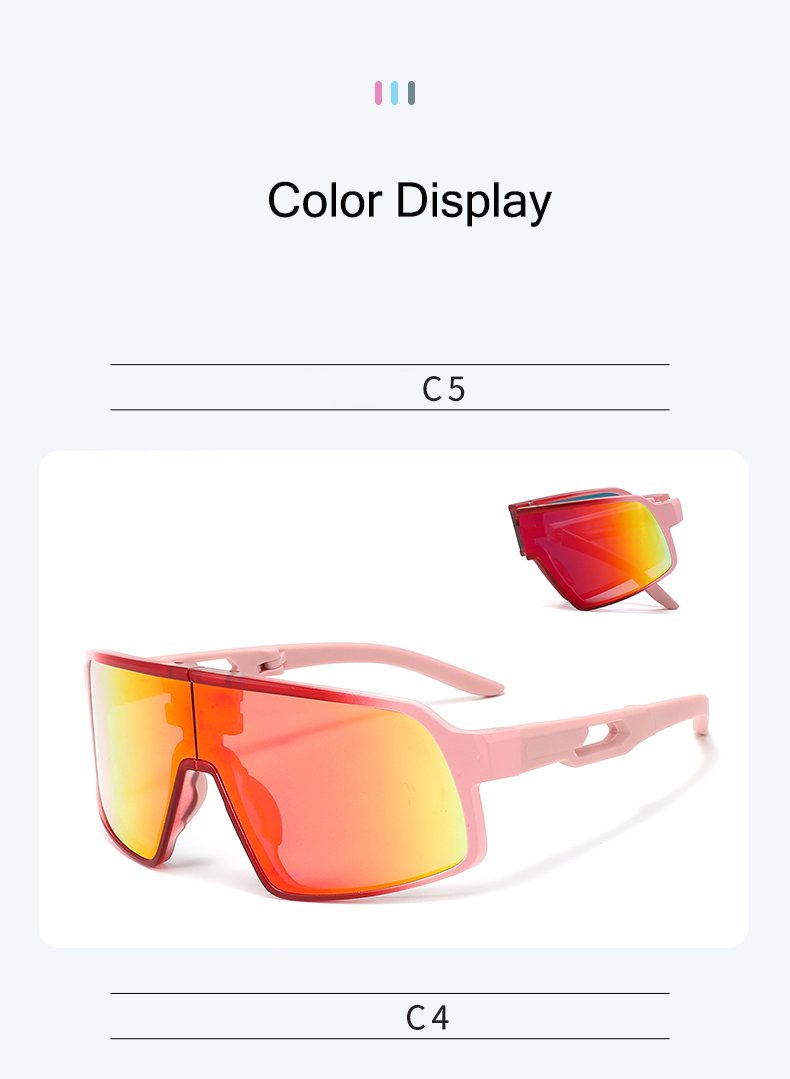Click the blue vertical bar icon
The image size is (790, 1079).
tap(394, 93)
